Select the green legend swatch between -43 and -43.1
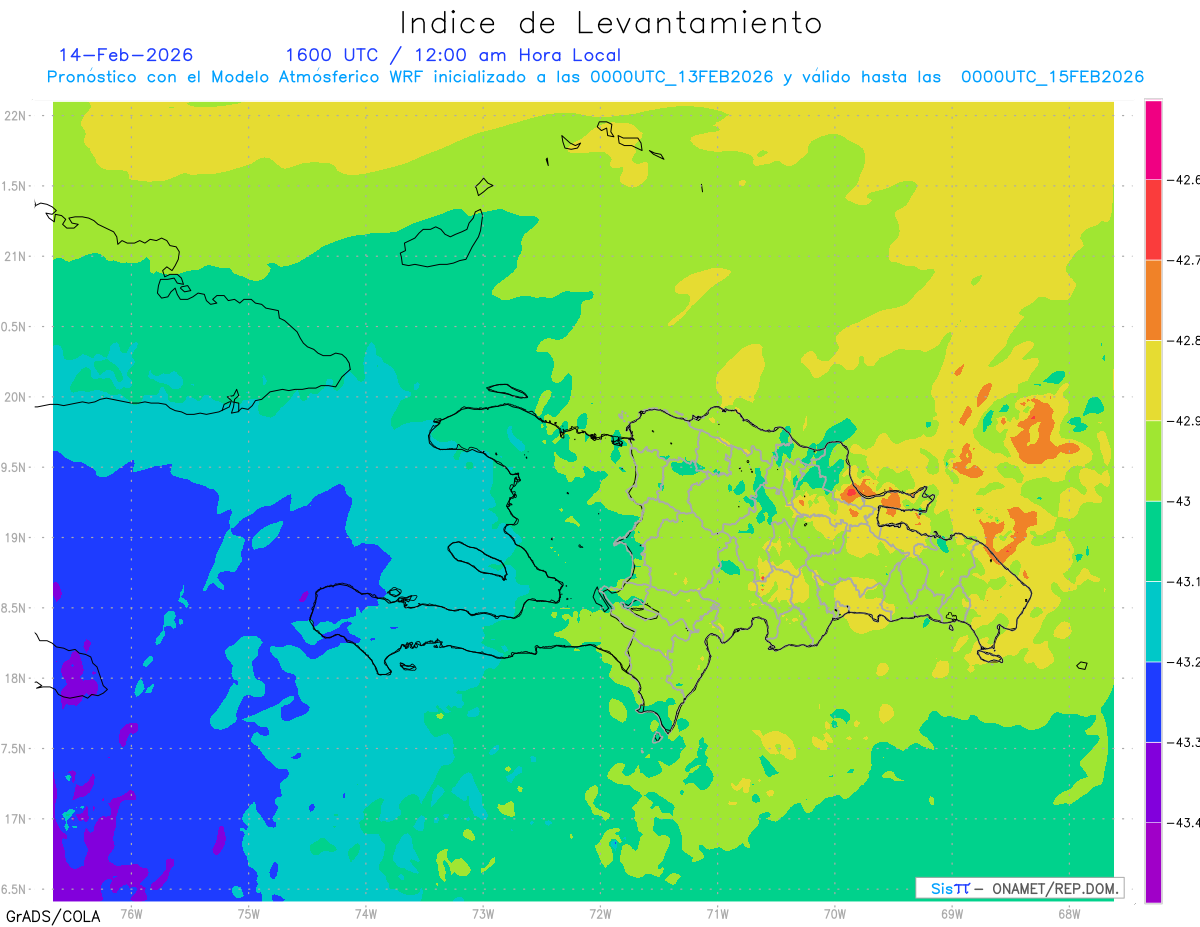 [x=1153, y=541]
